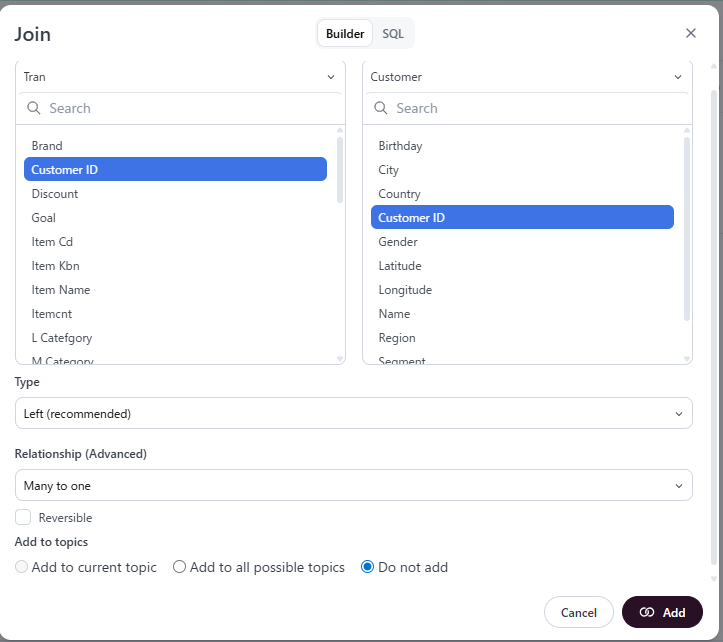The width and height of the screenshot is (723, 642).
Task: Click the search magnifier icon in the Tran panel
Action: coord(34,108)
